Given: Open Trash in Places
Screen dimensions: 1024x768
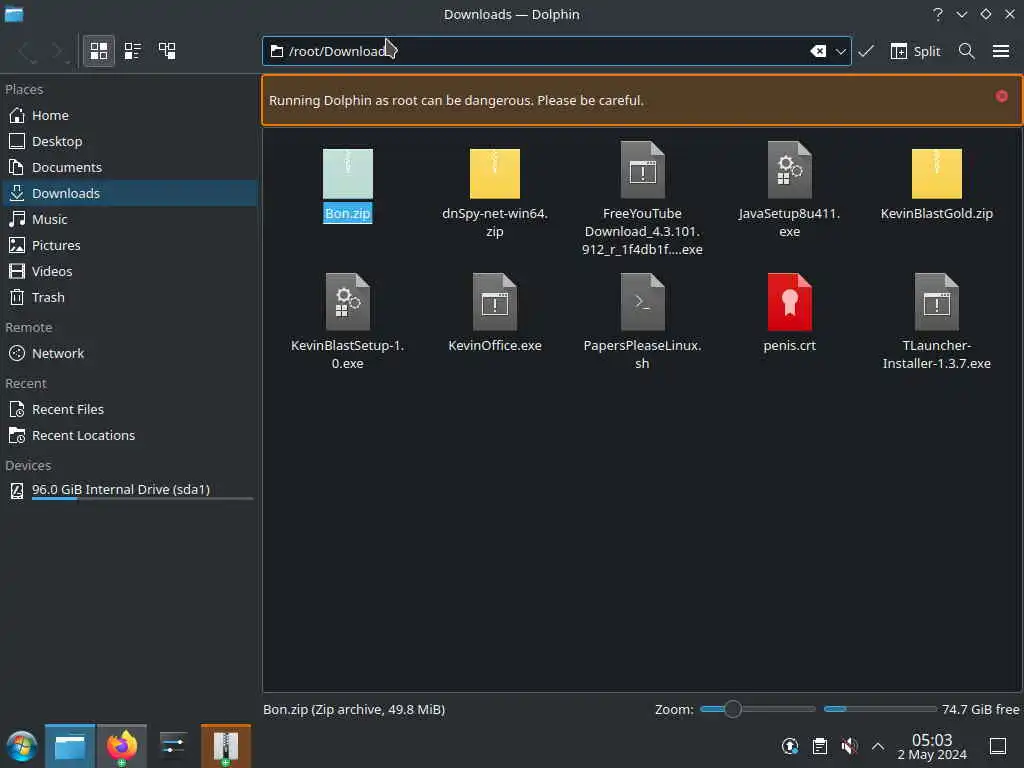Looking at the screenshot, I should click(129, 297).
